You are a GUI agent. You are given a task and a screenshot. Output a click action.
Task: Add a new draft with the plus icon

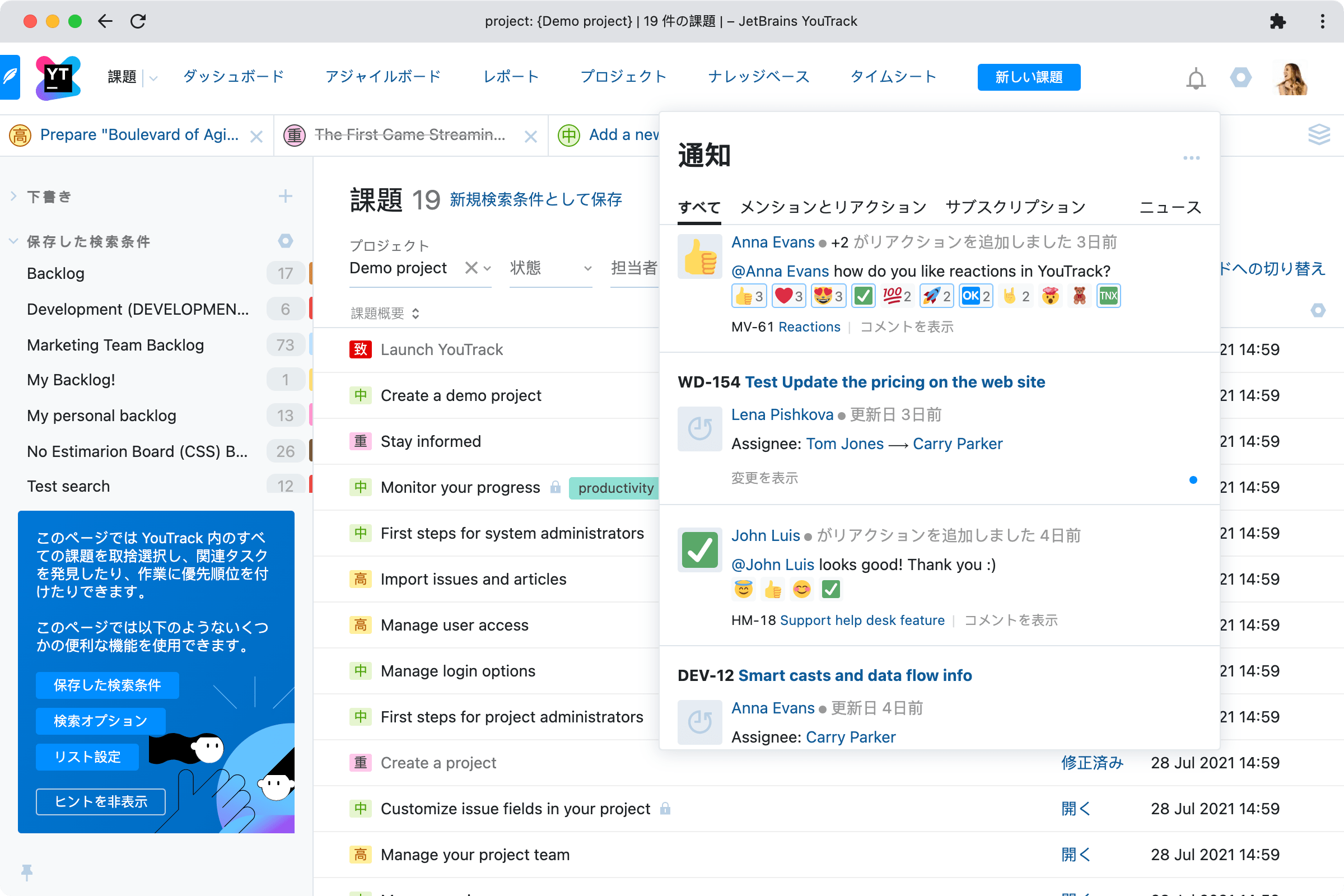285,197
